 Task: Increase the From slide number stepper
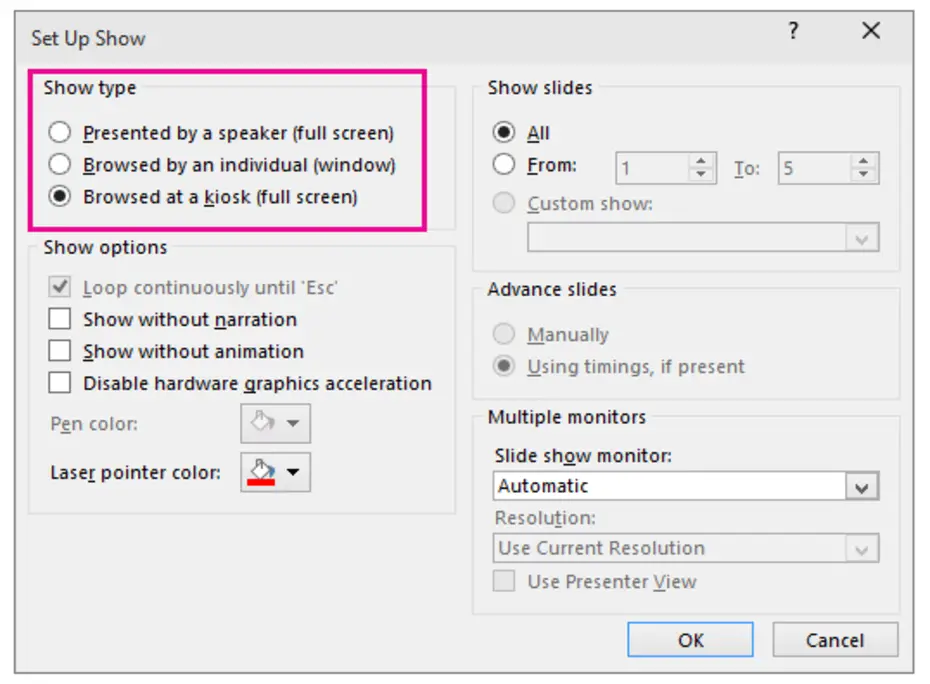(700, 162)
